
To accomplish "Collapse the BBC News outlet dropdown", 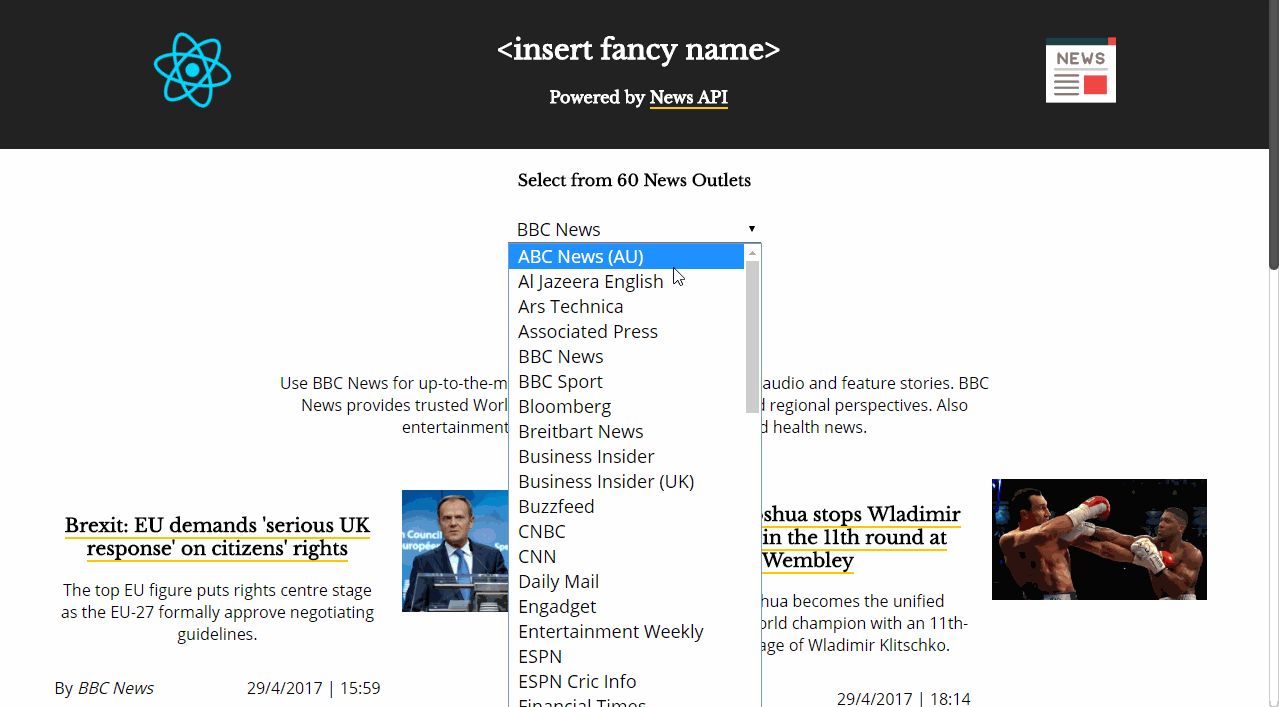I will click(636, 229).
